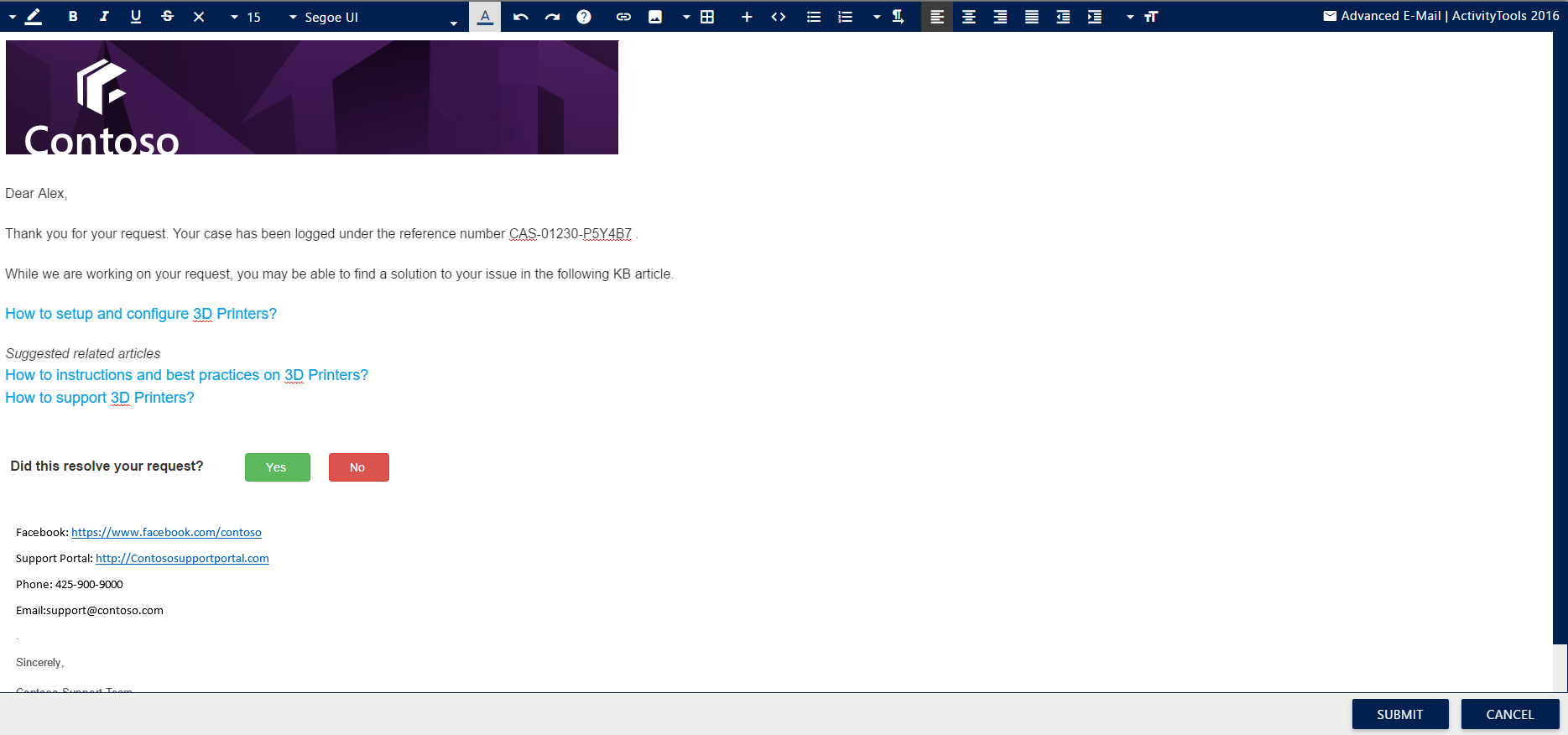This screenshot has width=1568, height=735.
Task: Open instructions and best practices on 3D Printers link
Action: click(186, 375)
